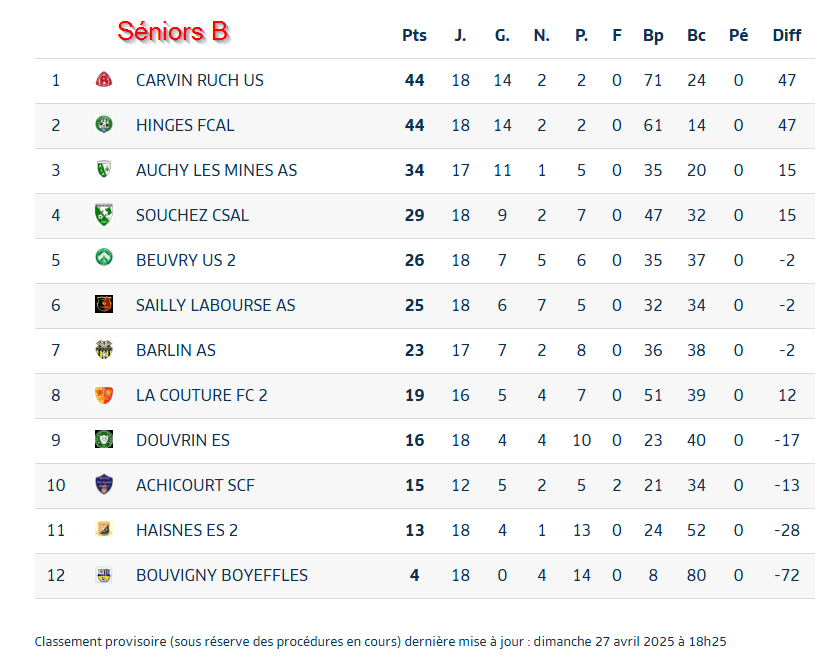Select the Bp column header
The height and width of the screenshot is (664, 829).
653,35
